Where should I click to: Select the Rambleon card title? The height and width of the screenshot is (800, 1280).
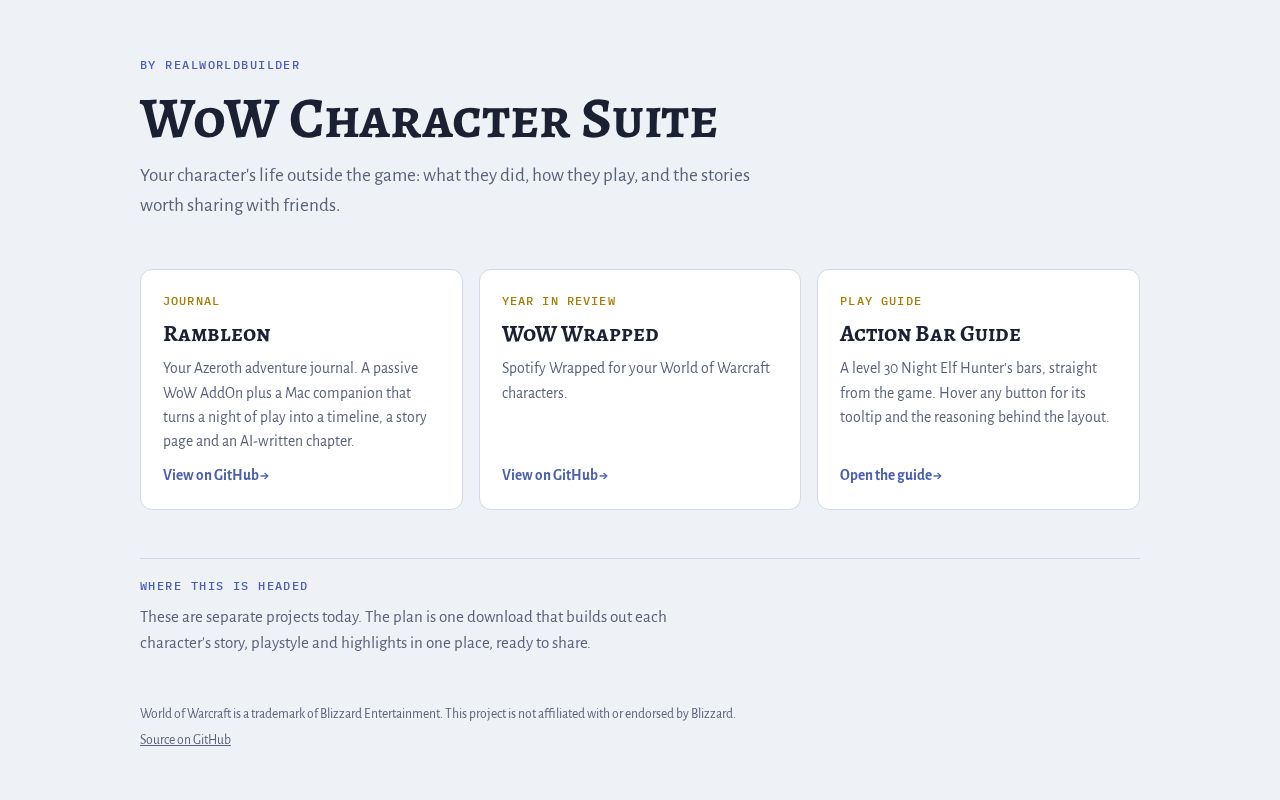click(217, 333)
